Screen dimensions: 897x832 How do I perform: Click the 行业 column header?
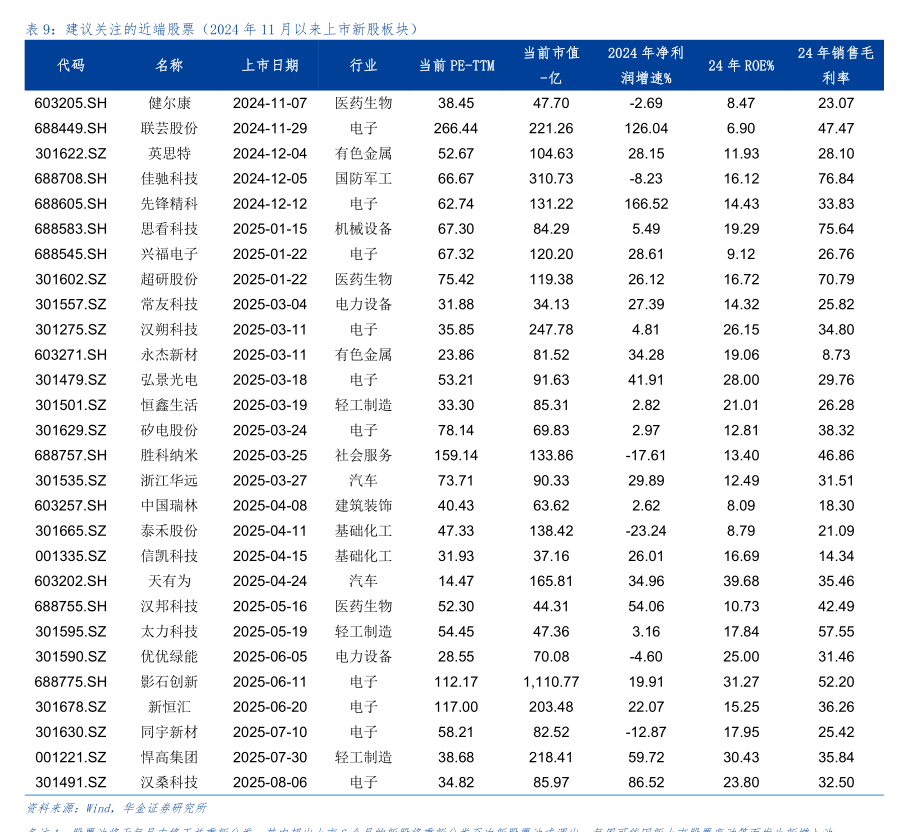363,65
